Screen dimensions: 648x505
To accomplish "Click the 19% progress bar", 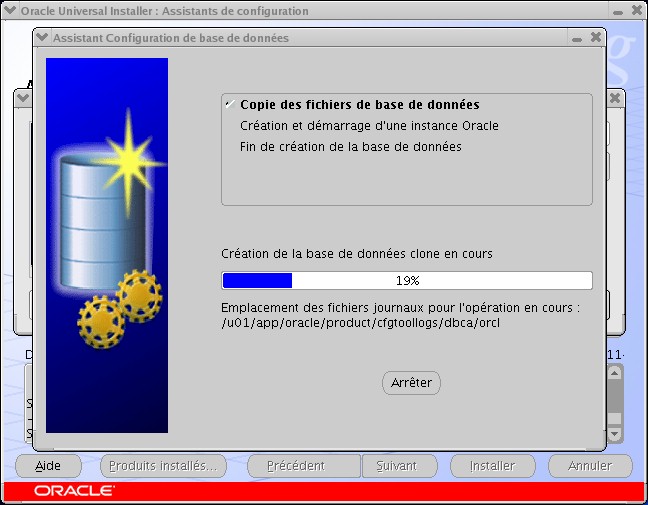I will 407,281.
